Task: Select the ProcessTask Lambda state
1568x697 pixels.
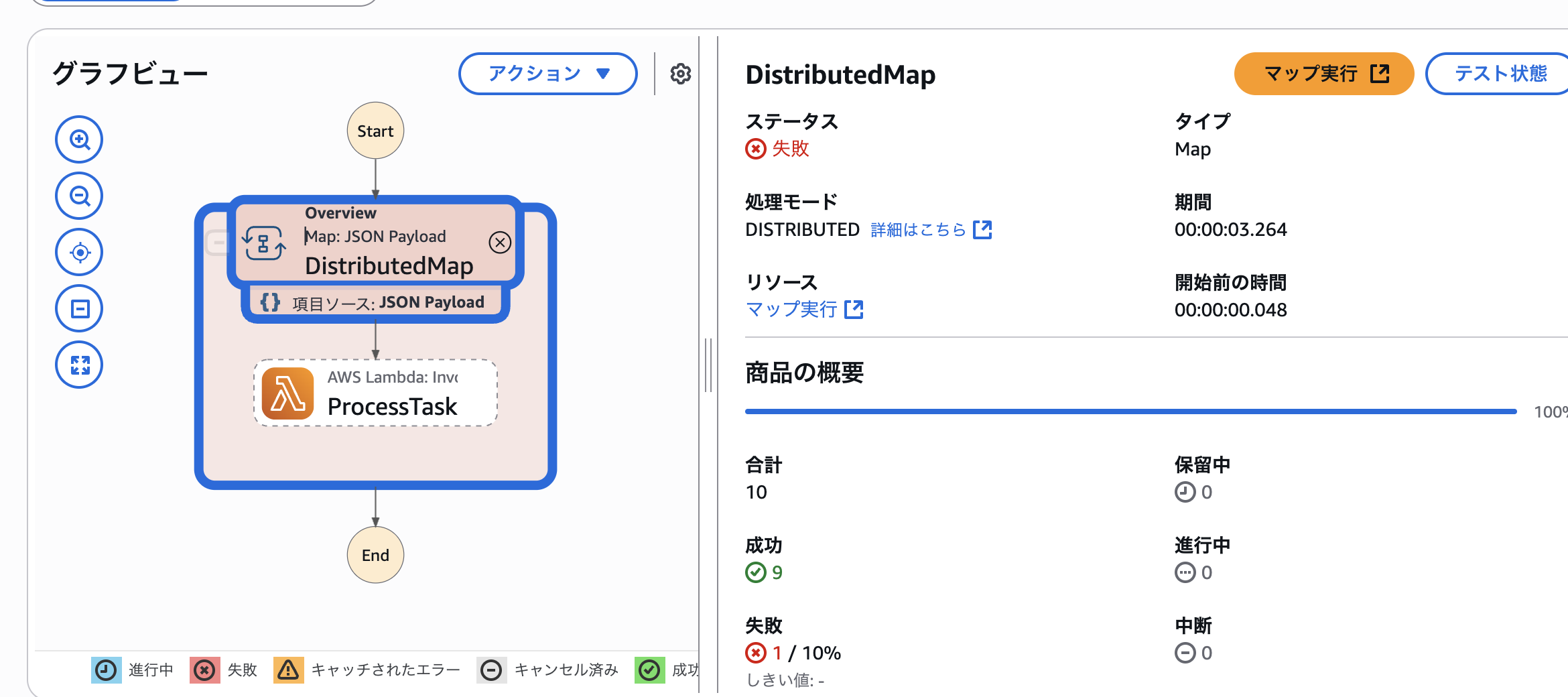Action: (375, 393)
